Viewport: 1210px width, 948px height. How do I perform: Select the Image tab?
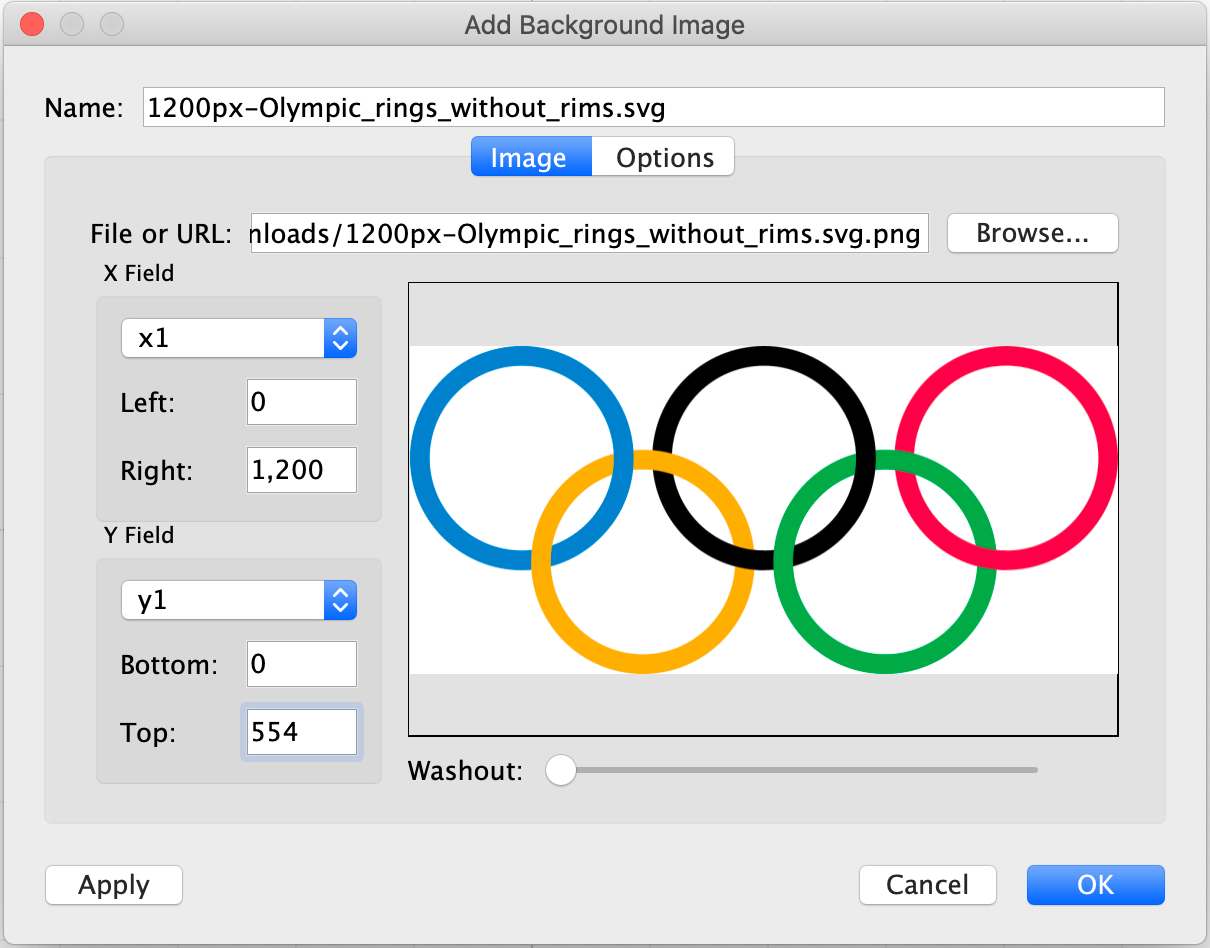(x=531, y=157)
